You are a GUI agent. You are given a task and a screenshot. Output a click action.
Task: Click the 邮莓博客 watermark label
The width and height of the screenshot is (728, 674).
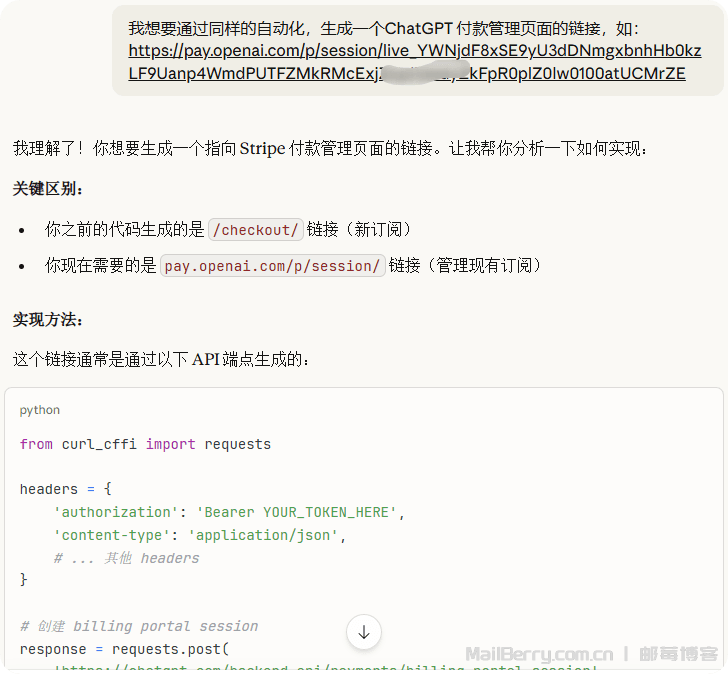679,655
